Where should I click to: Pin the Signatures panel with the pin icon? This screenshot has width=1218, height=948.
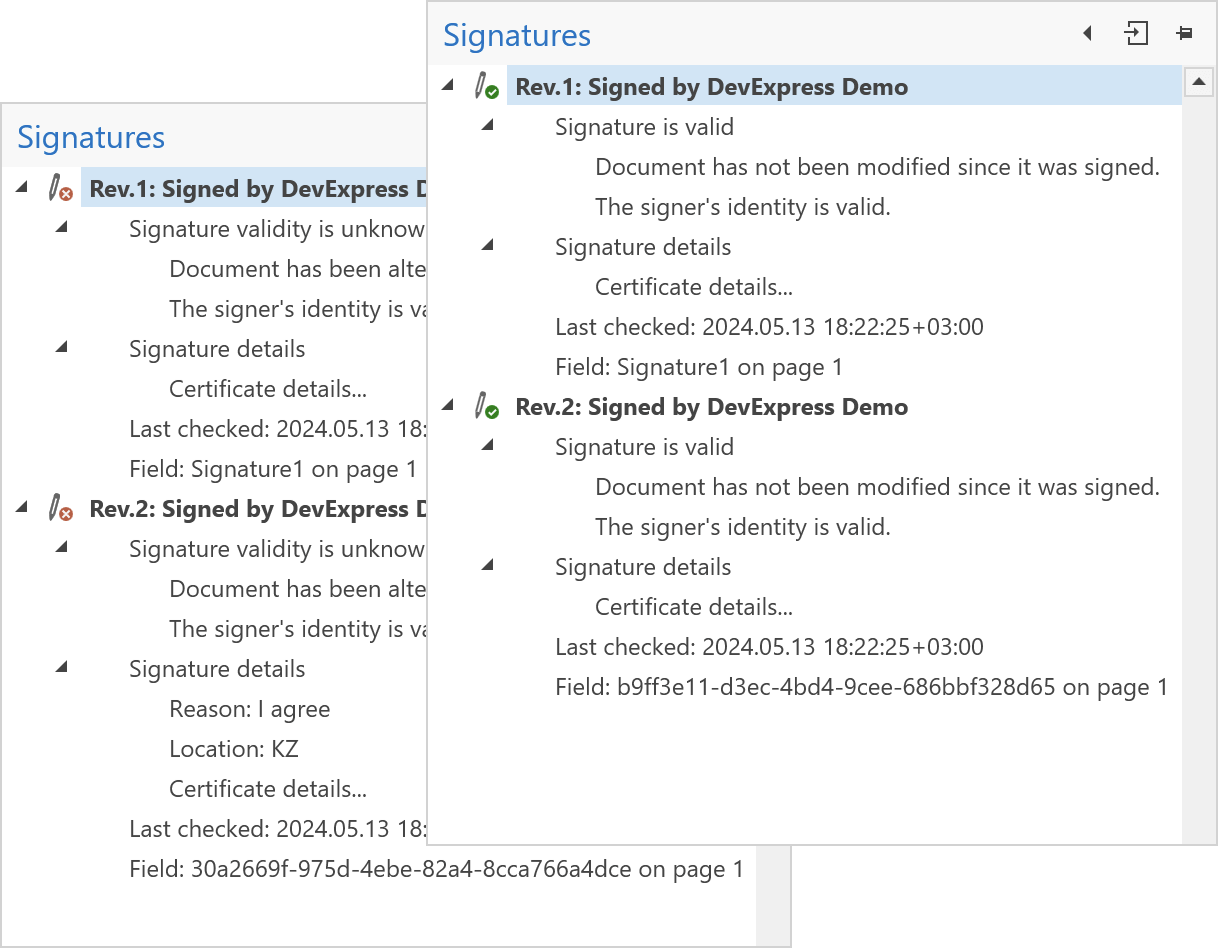[1184, 33]
